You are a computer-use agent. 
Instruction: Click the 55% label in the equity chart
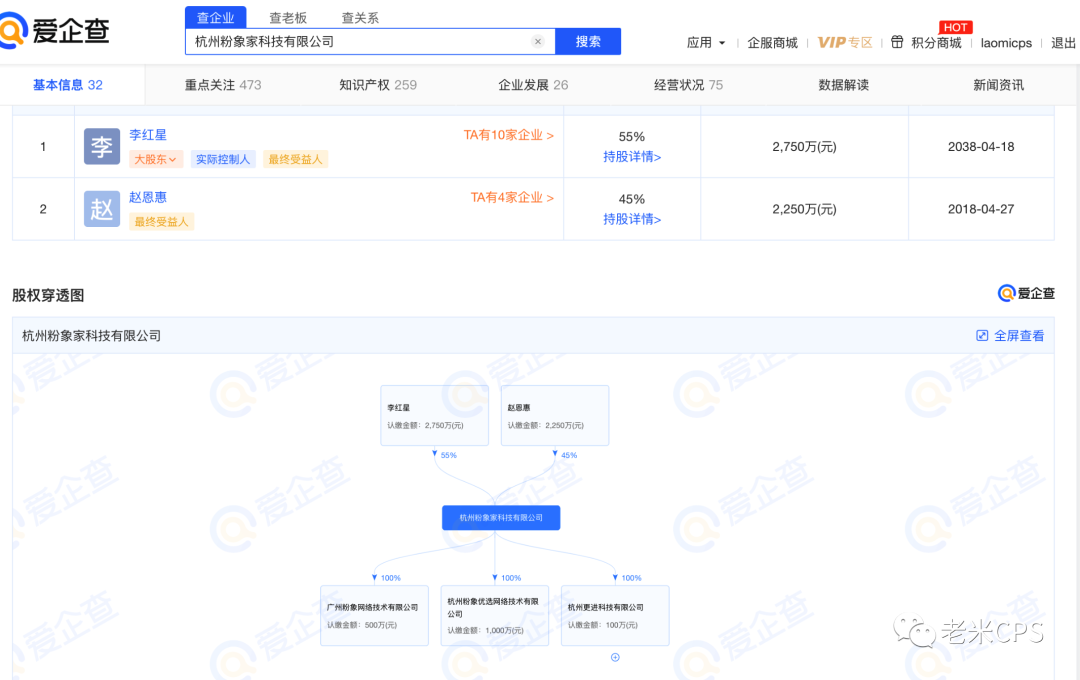448,455
